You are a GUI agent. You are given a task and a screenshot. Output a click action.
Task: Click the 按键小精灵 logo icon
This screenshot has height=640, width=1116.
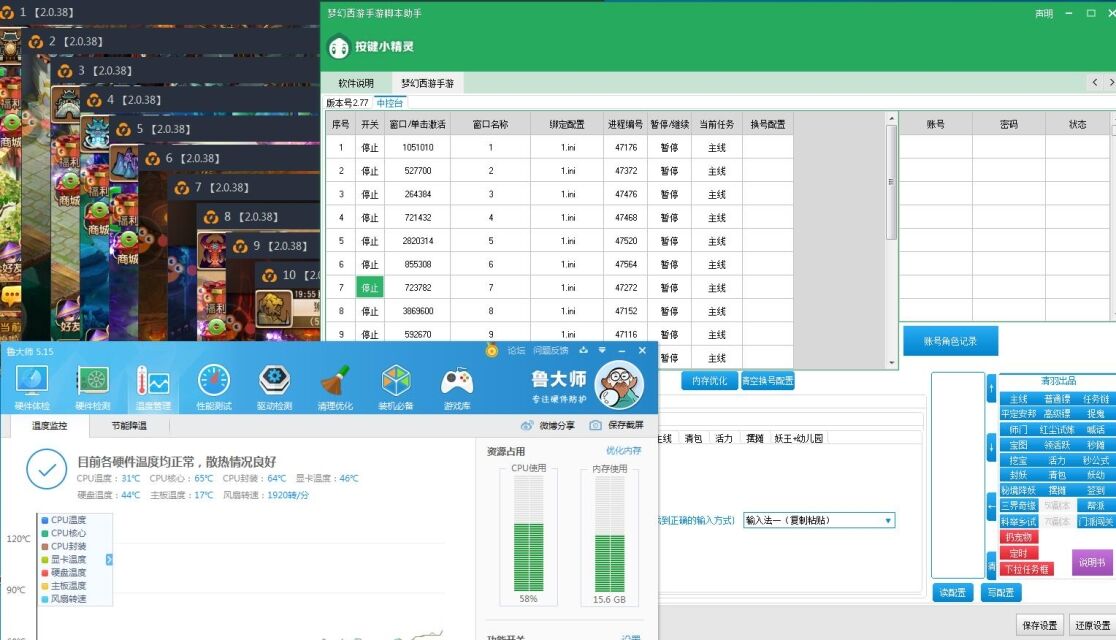tap(339, 47)
